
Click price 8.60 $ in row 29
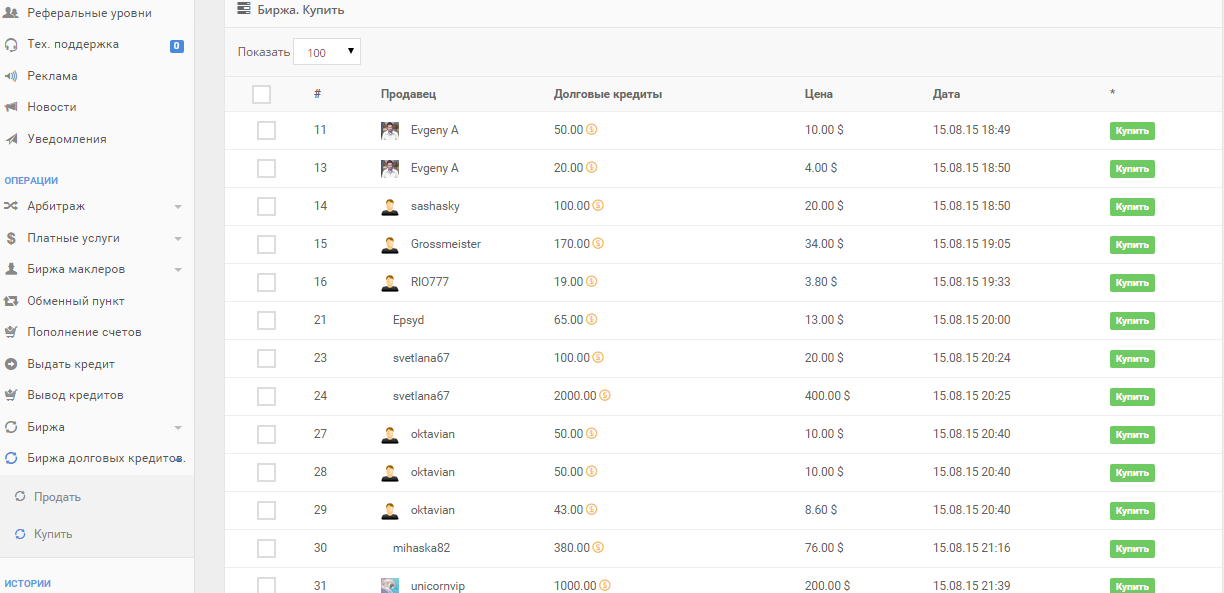tap(821, 510)
